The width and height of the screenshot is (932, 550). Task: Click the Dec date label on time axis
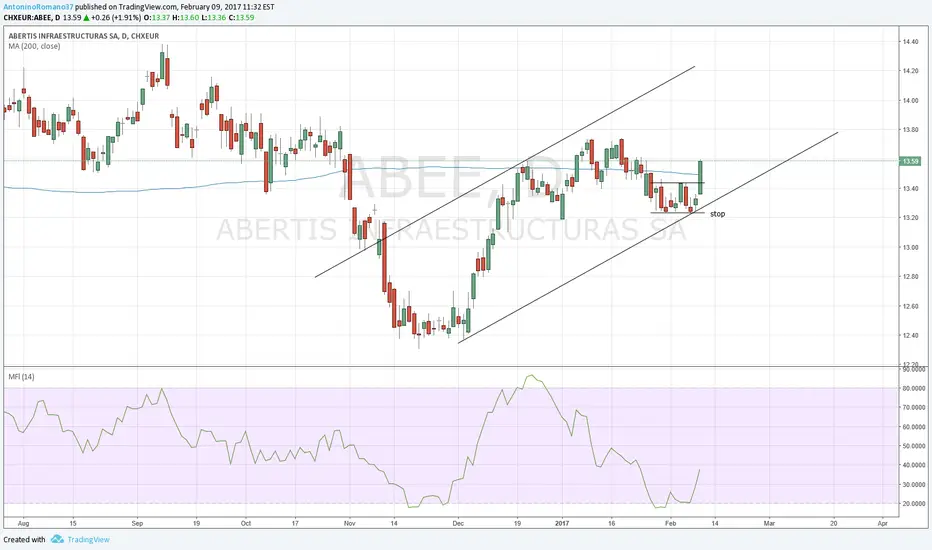point(458,524)
